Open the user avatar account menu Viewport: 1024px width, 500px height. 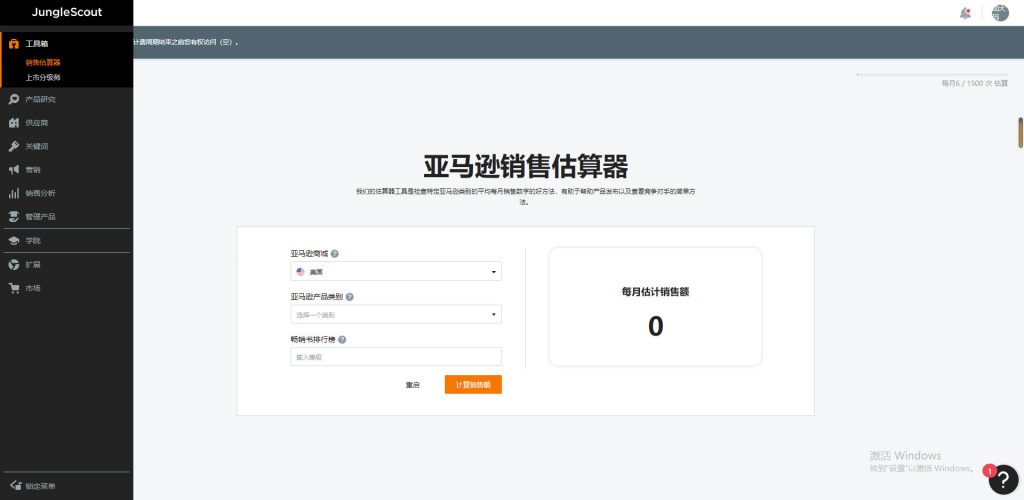(x=1000, y=13)
